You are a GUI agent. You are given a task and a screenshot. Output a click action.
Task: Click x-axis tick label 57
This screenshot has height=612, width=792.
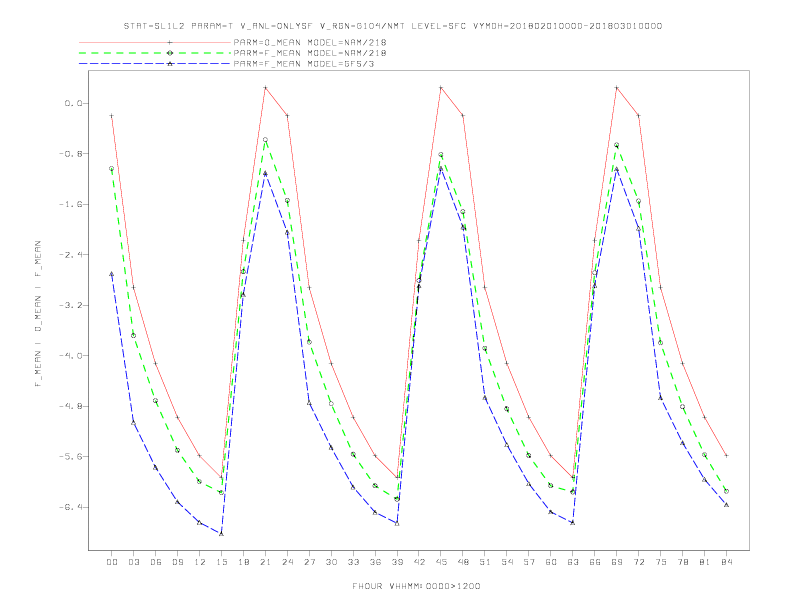click(529, 562)
